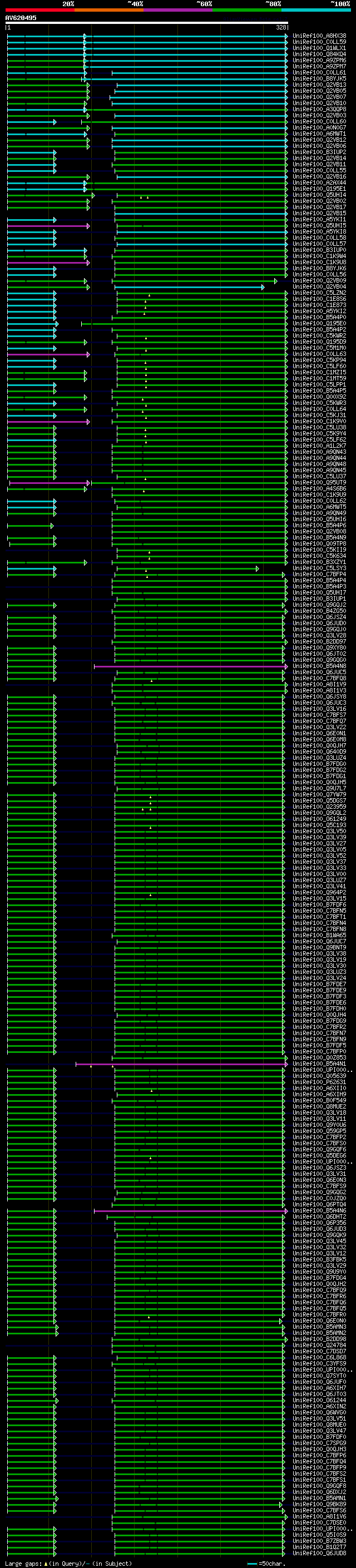This screenshot has height=1568, width=356.
Task: Select hit label UniRef100_B7ZBW3
Action: 319,1541
